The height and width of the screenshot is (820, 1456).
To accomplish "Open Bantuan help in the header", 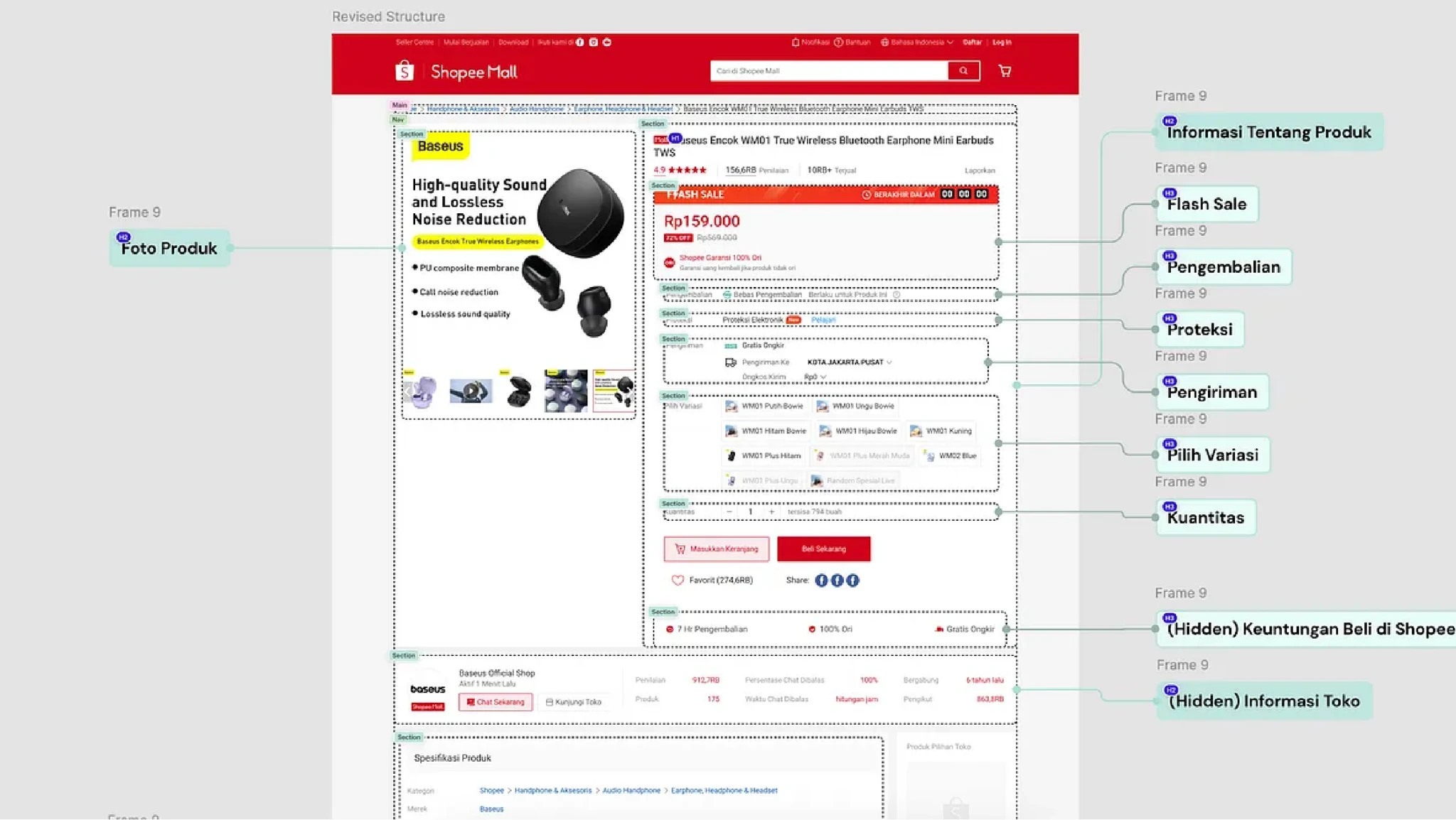I will click(x=852, y=42).
